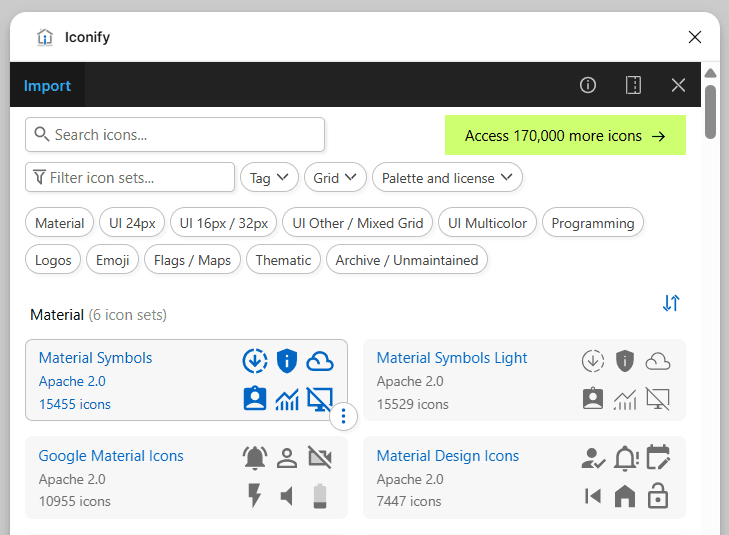729x535 pixels.
Task: Click person outline icon in Google Material Icons
Action: (287, 458)
